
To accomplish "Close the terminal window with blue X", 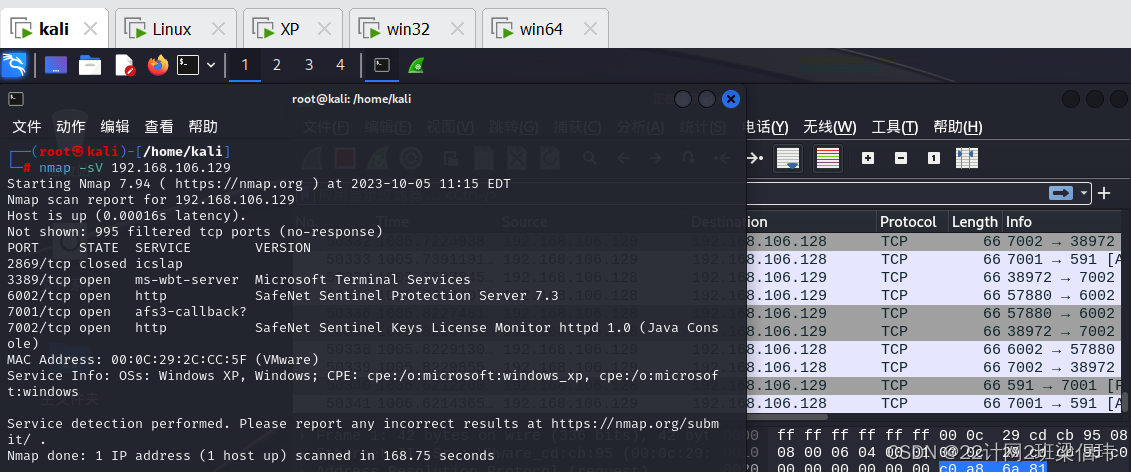I will coord(731,99).
